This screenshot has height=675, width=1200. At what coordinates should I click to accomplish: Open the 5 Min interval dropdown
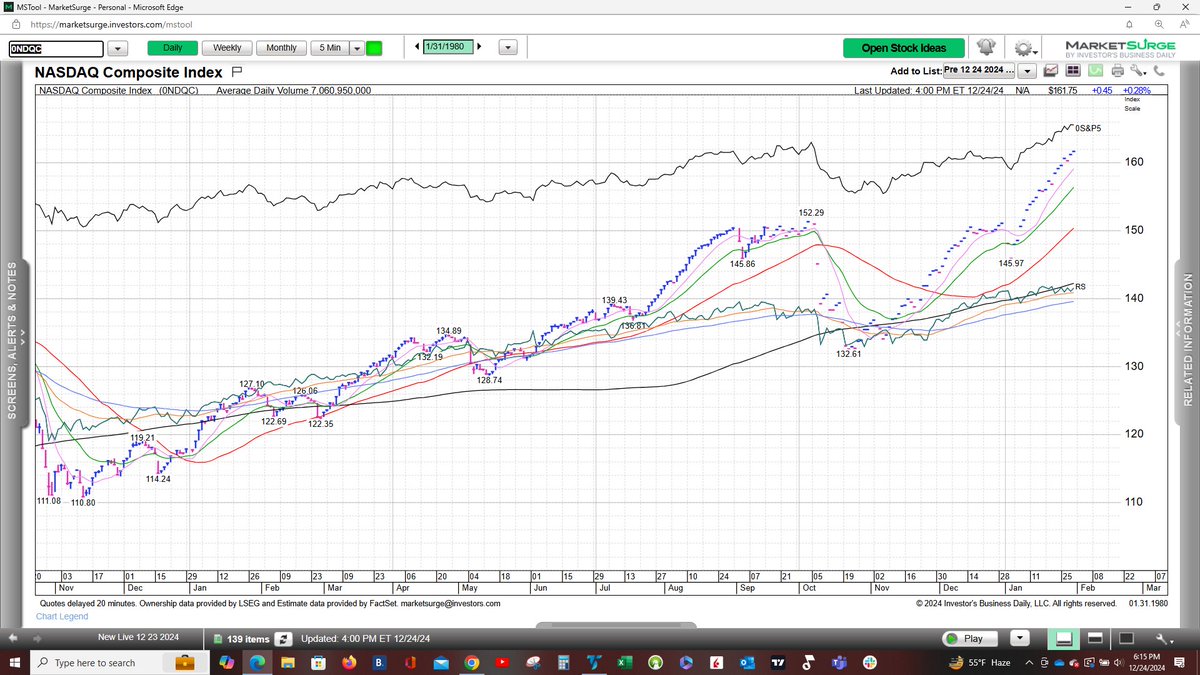[357, 47]
